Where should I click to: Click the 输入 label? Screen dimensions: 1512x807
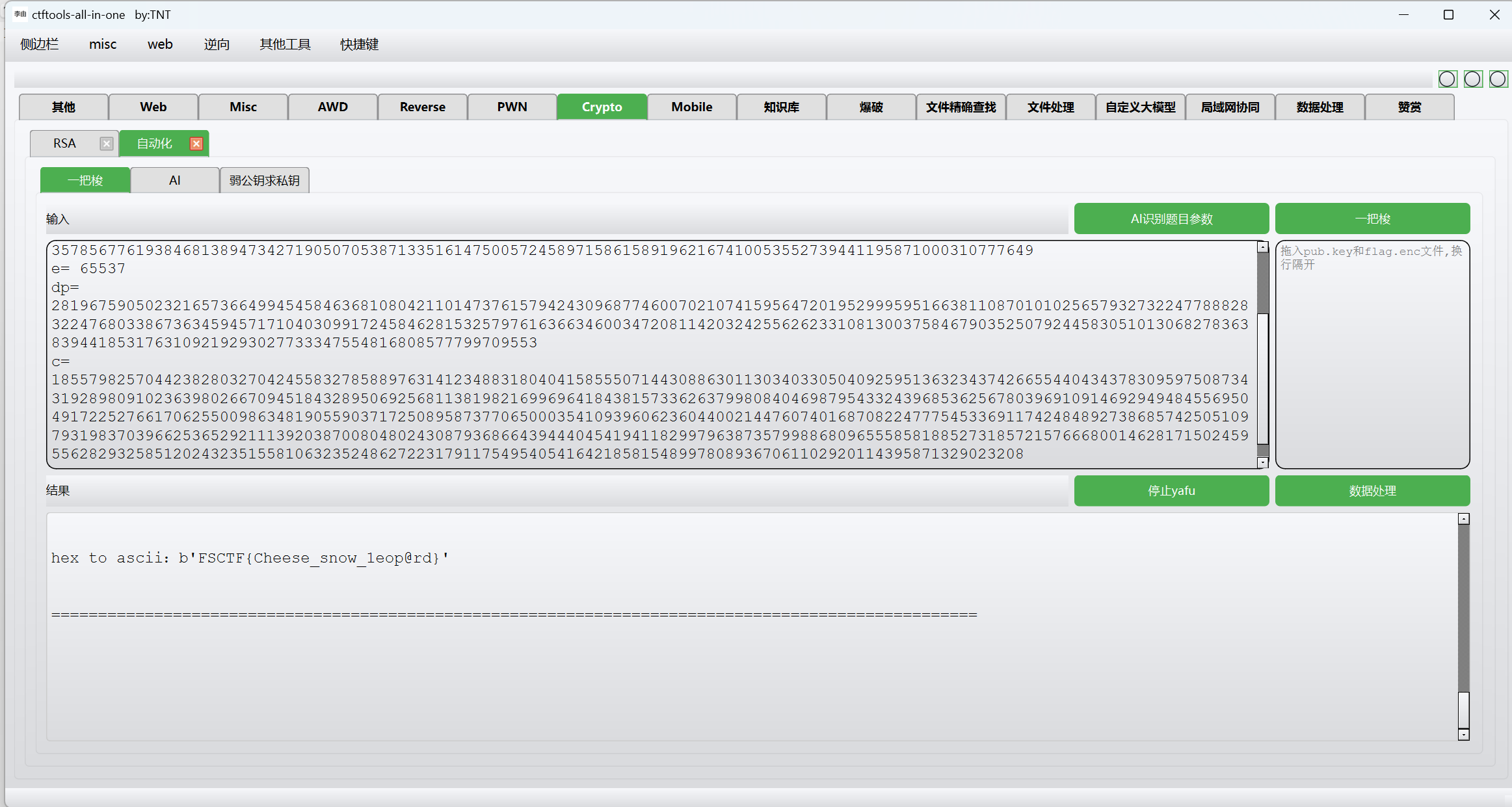57,219
